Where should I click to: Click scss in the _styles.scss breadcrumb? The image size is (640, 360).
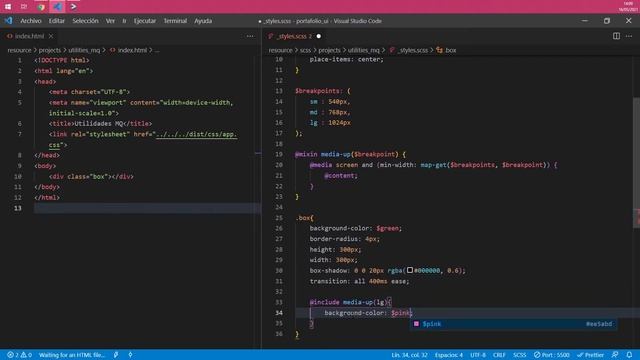pos(305,50)
